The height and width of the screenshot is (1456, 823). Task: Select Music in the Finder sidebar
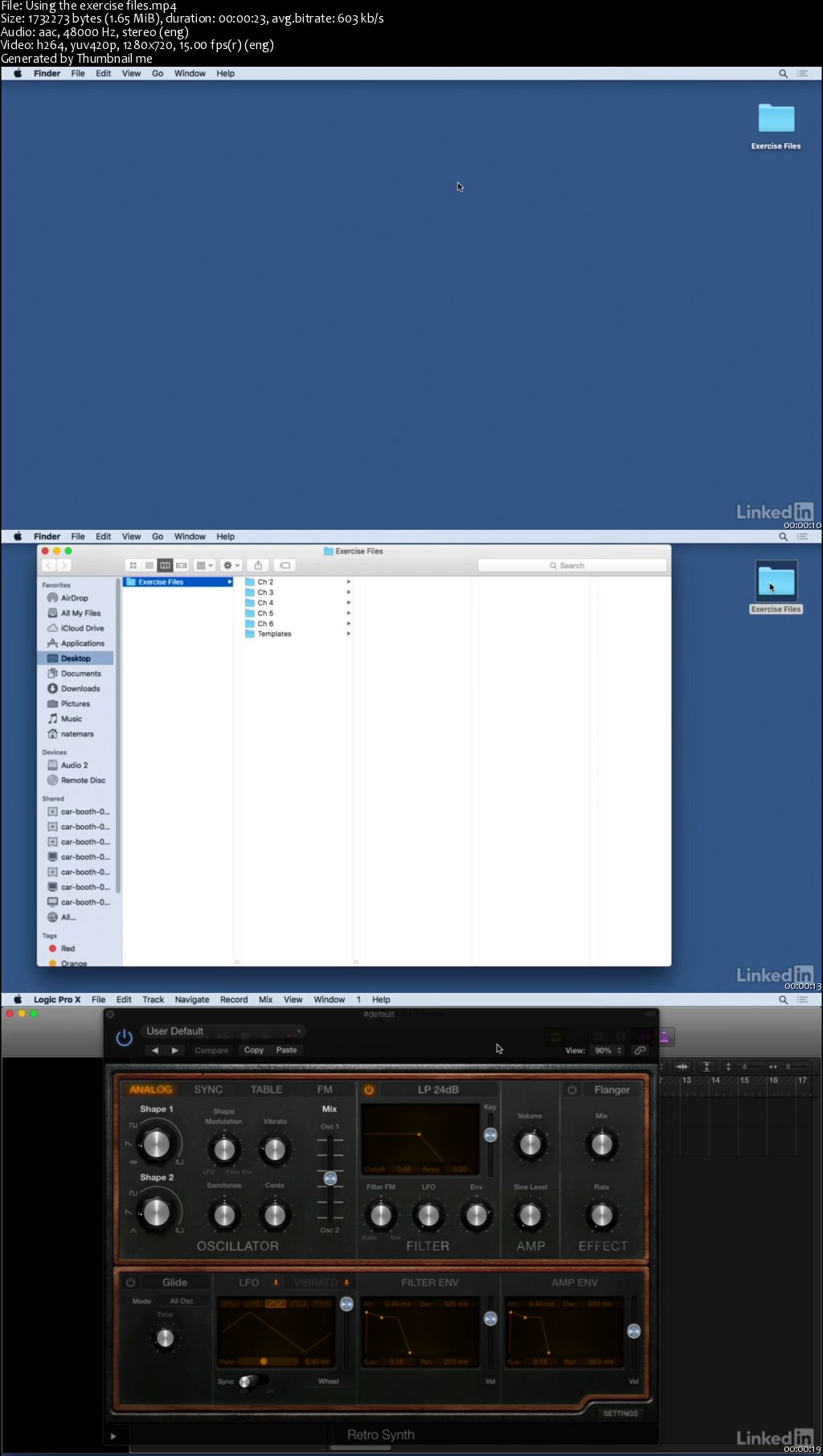click(72, 719)
